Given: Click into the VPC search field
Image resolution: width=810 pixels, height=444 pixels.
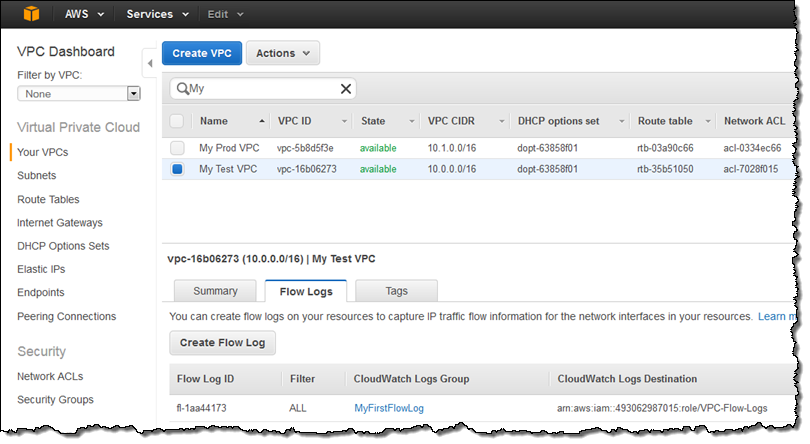Looking at the screenshot, I should 265,89.
